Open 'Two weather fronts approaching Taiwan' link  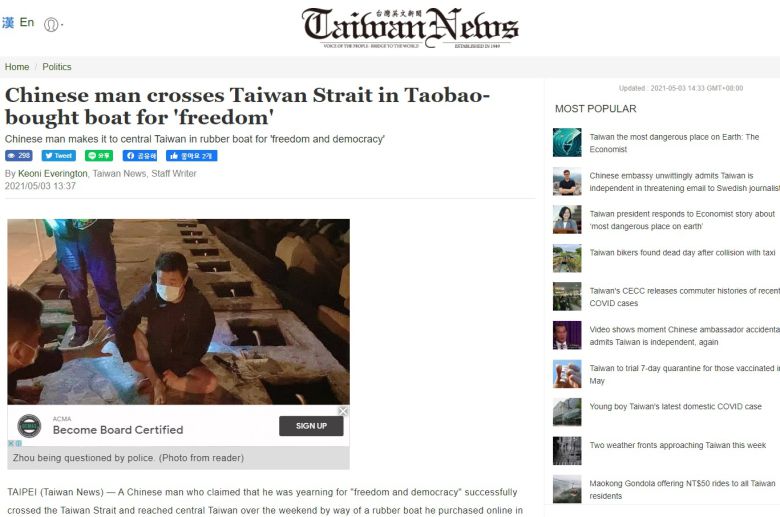tap(678, 445)
